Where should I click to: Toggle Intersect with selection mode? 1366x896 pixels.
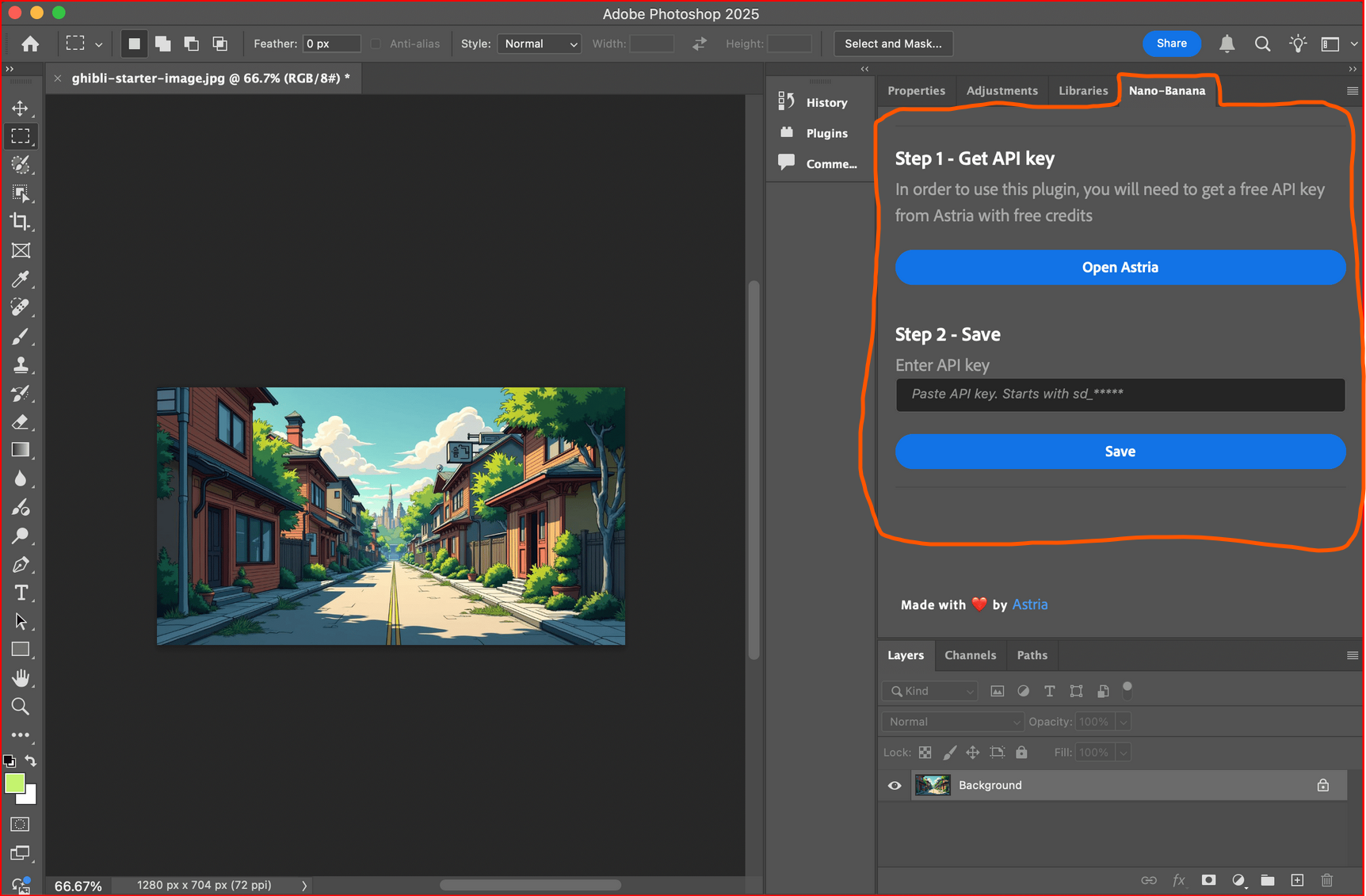pos(219,44)
